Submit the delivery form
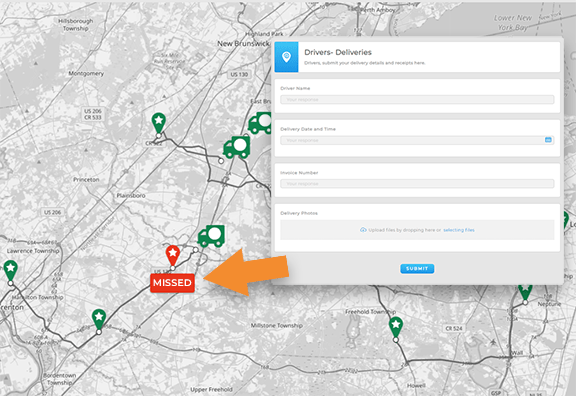The image size is (576, 396). 417,269
